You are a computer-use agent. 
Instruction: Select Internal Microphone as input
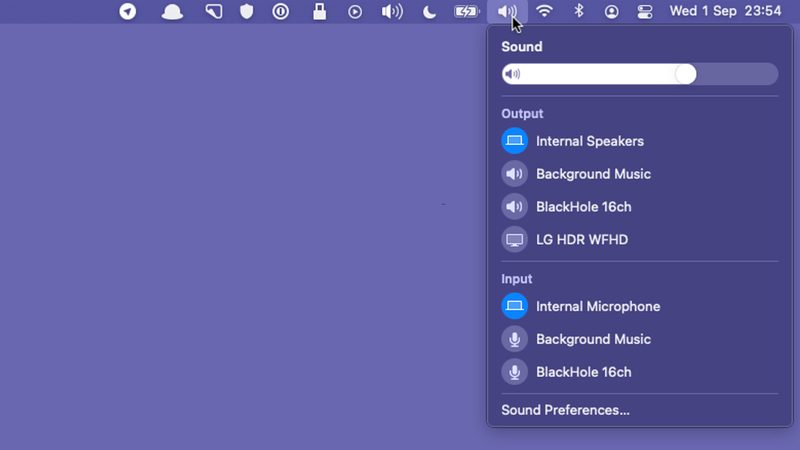click(640, 306)
